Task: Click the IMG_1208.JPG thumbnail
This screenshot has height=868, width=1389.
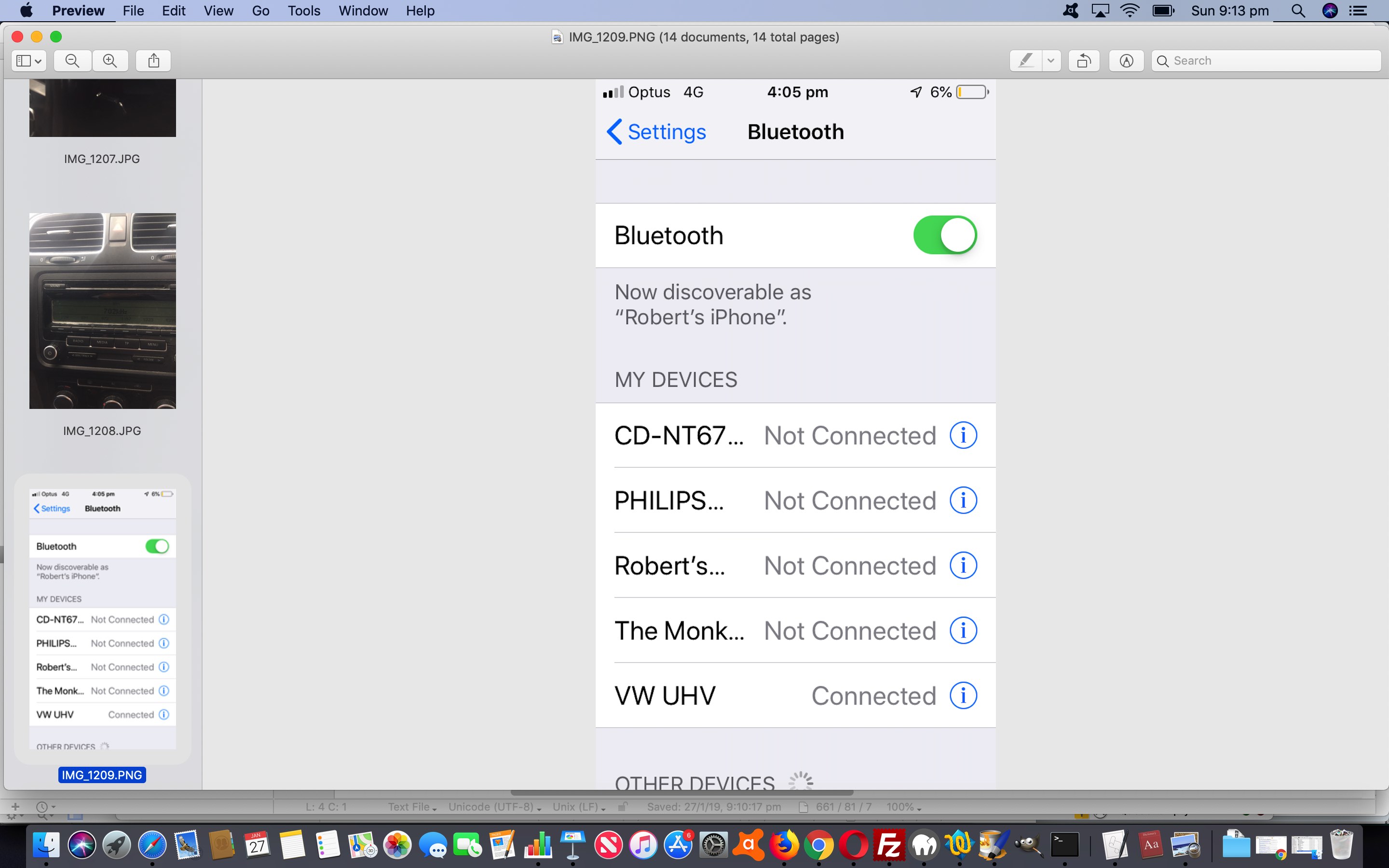Action: 100,310
